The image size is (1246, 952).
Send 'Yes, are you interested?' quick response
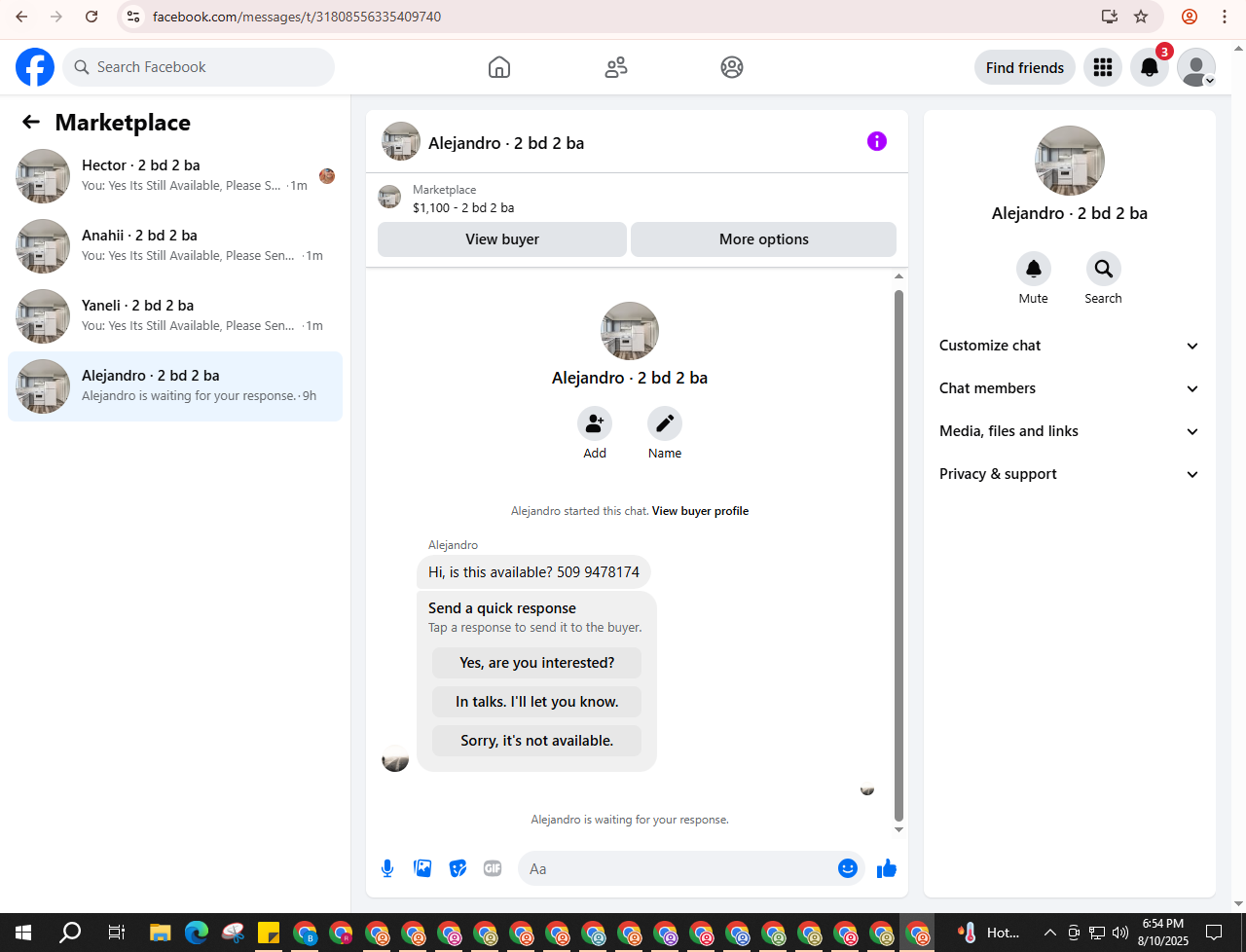(x=536, y=663)
